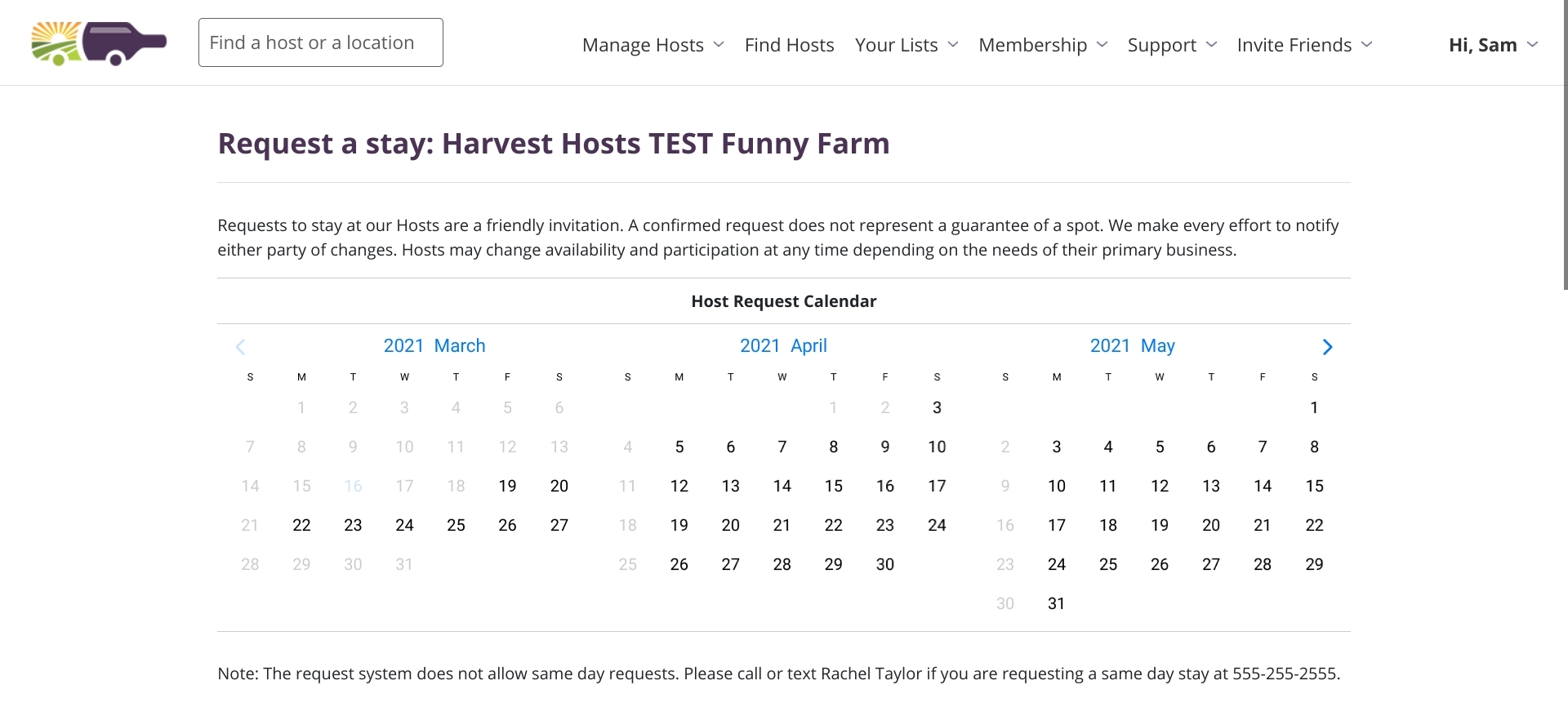
Task: Select March 19 on the calendar
Action: tap(507, 486)
